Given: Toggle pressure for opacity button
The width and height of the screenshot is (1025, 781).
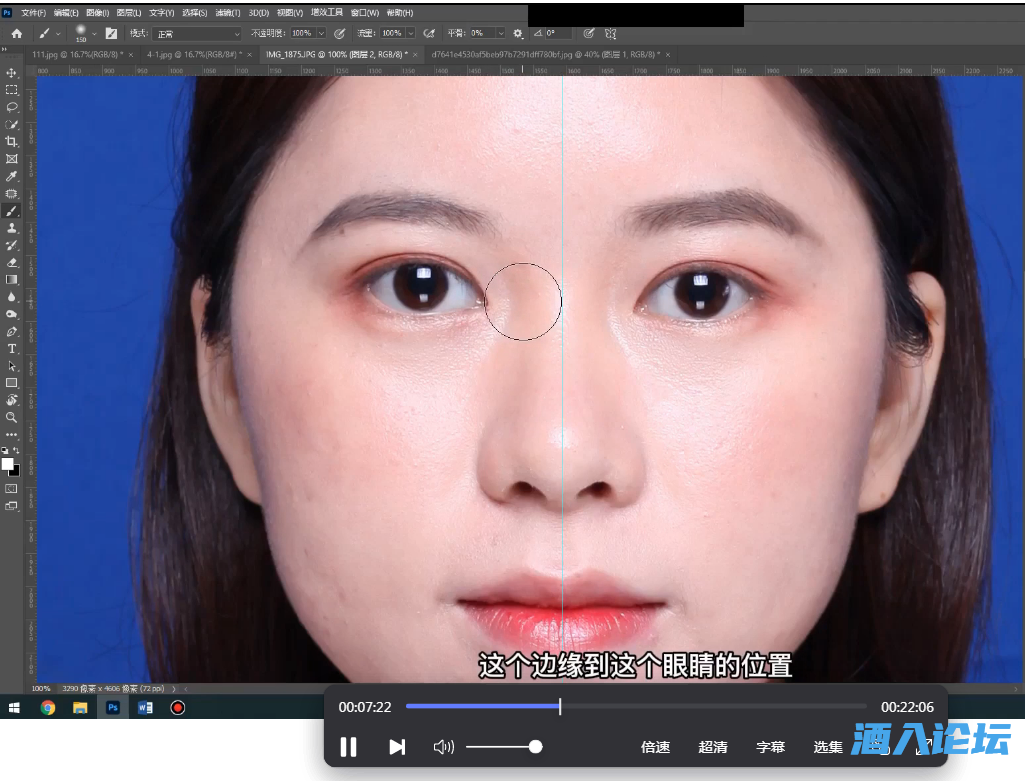Looking at the screenshot, I should [339, 33].
